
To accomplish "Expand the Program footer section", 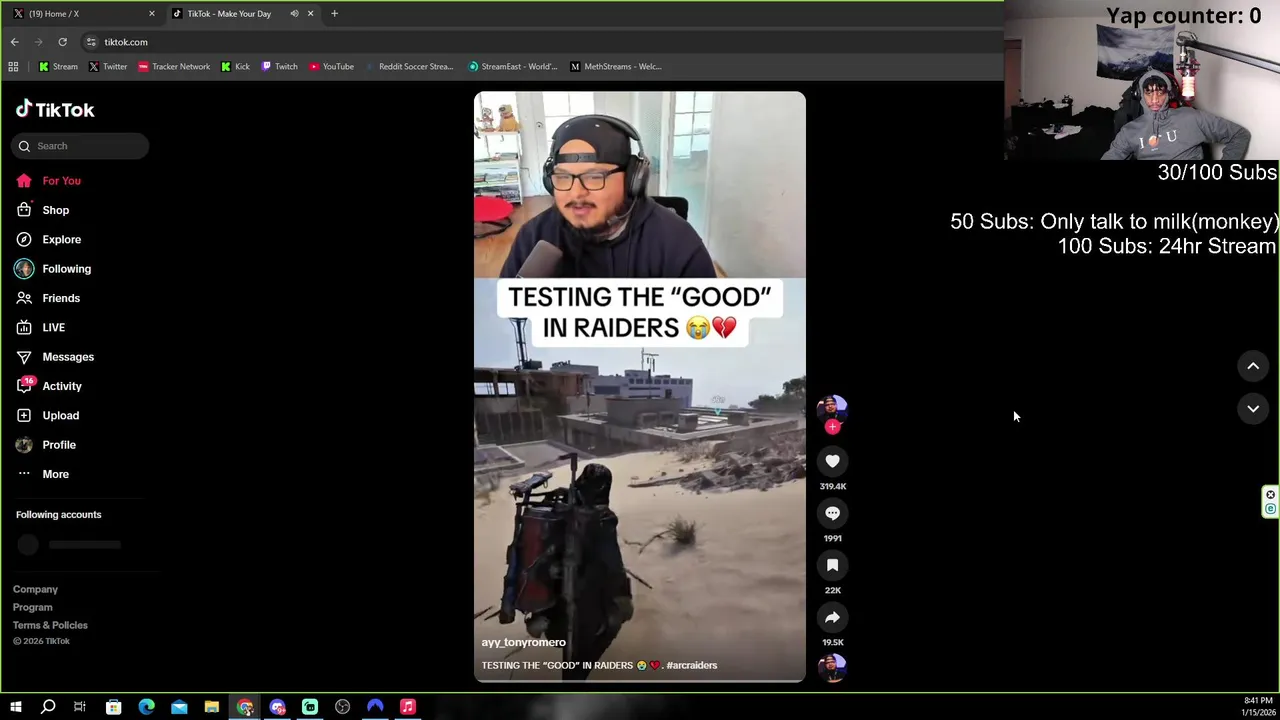I will [32, 607].
